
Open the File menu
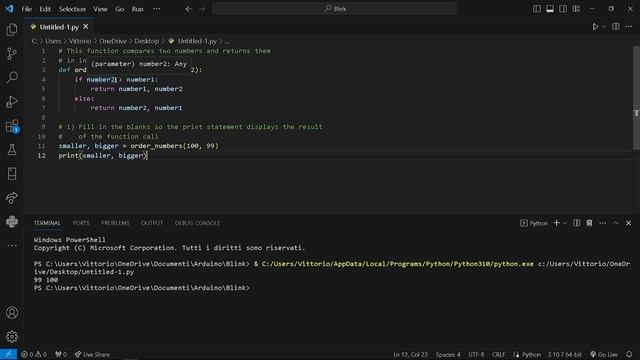pos(27,9)
